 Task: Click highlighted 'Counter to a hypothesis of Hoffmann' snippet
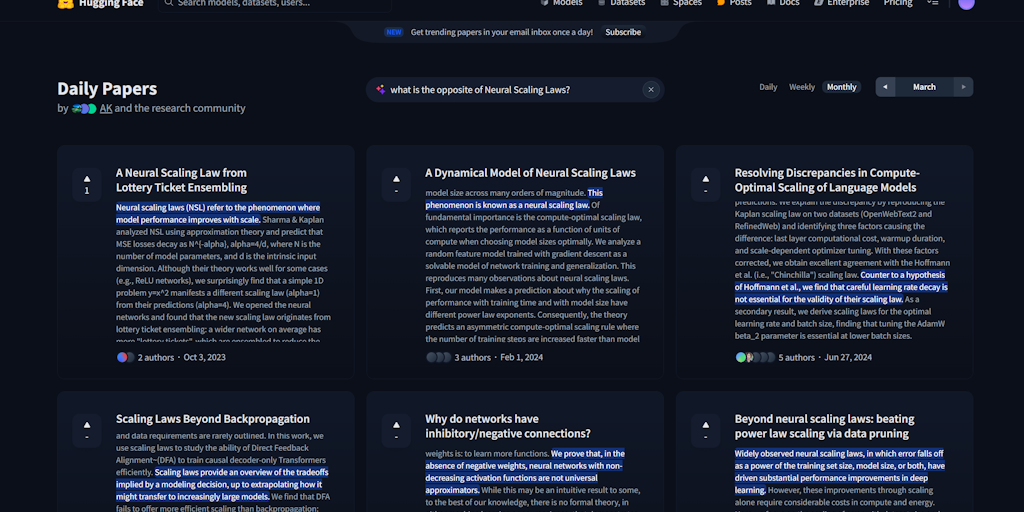[x=841, y=287]
